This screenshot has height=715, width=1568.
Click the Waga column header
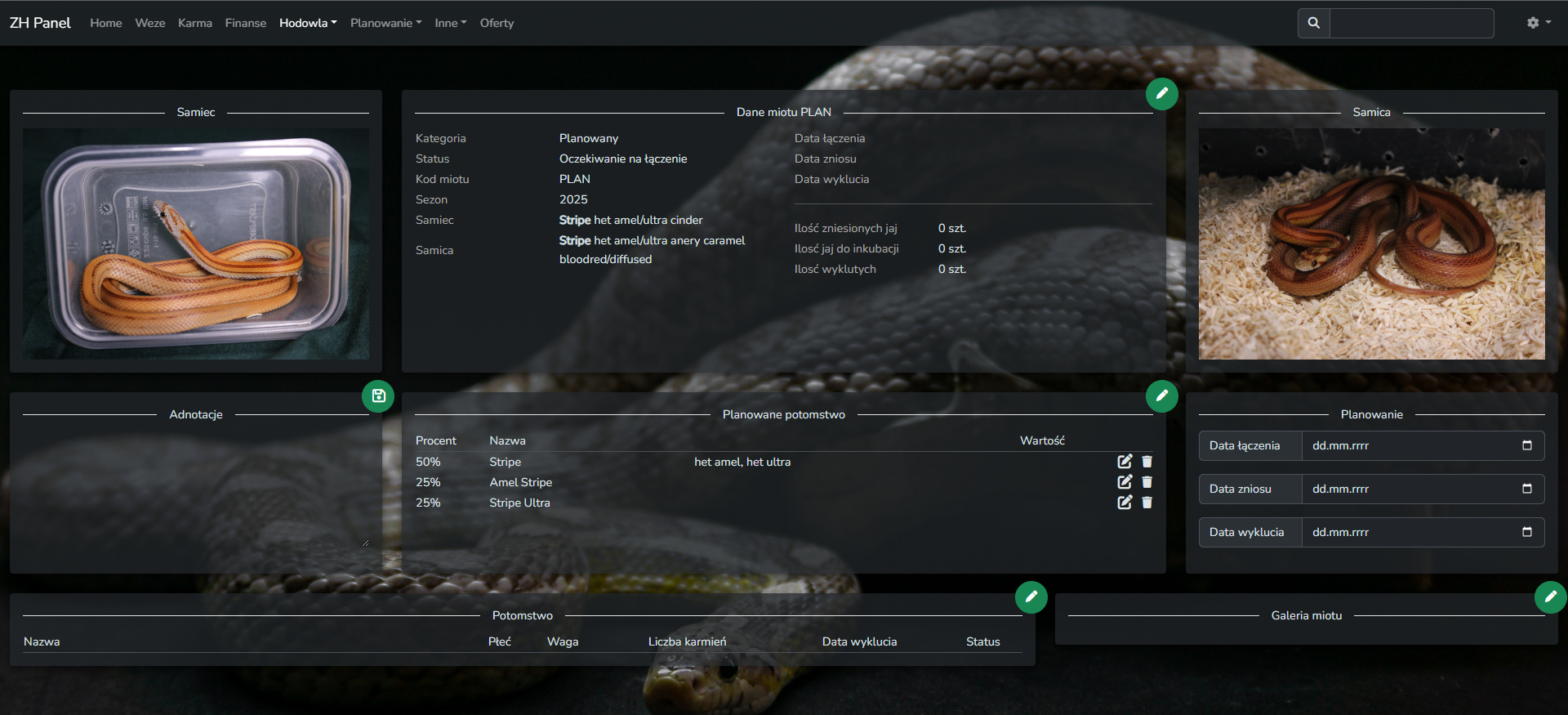pos(563,641)
